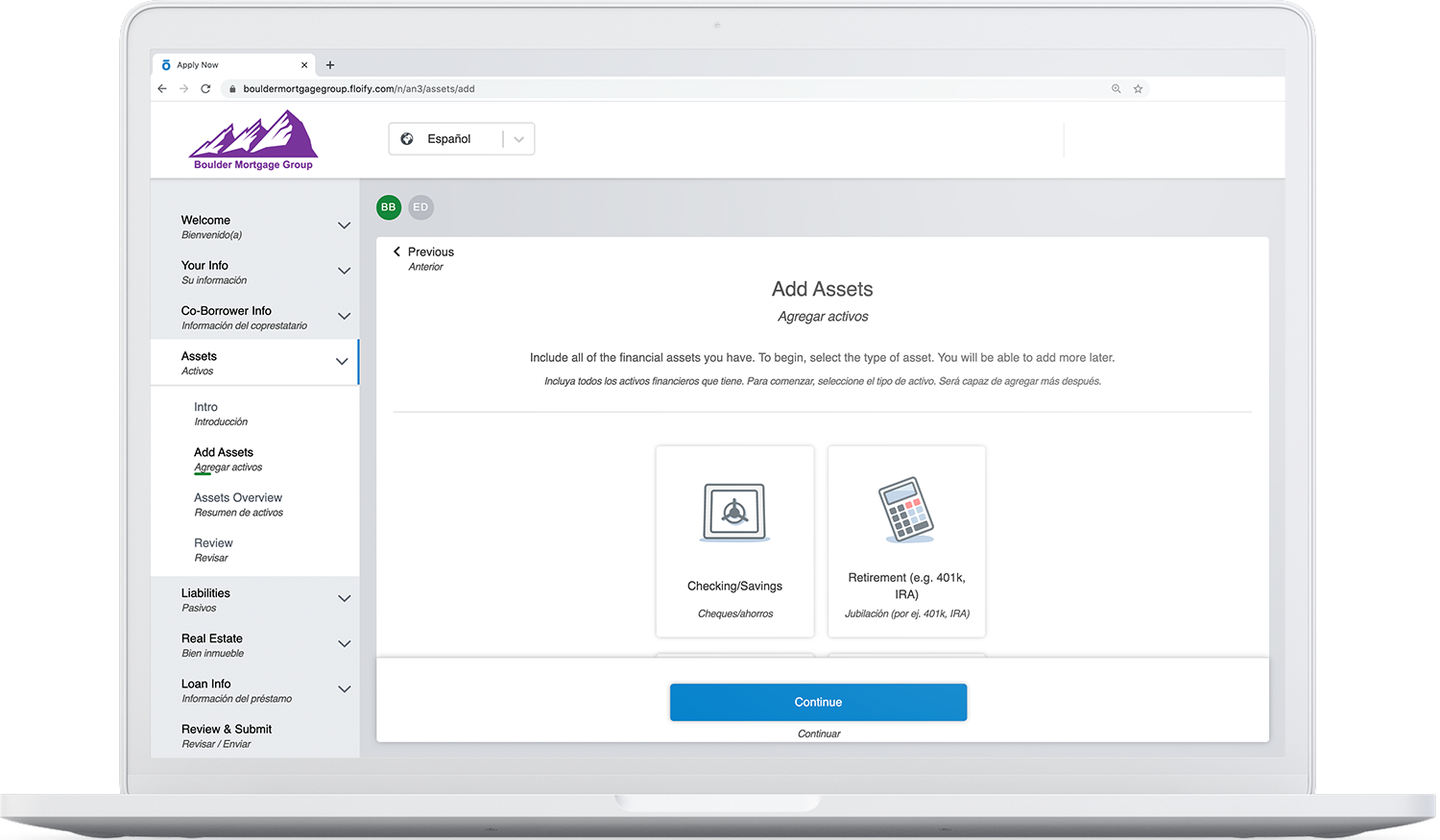Collapse the Assets section
The height and width of the screenshot is (840, 1440).
coord(342,362)
